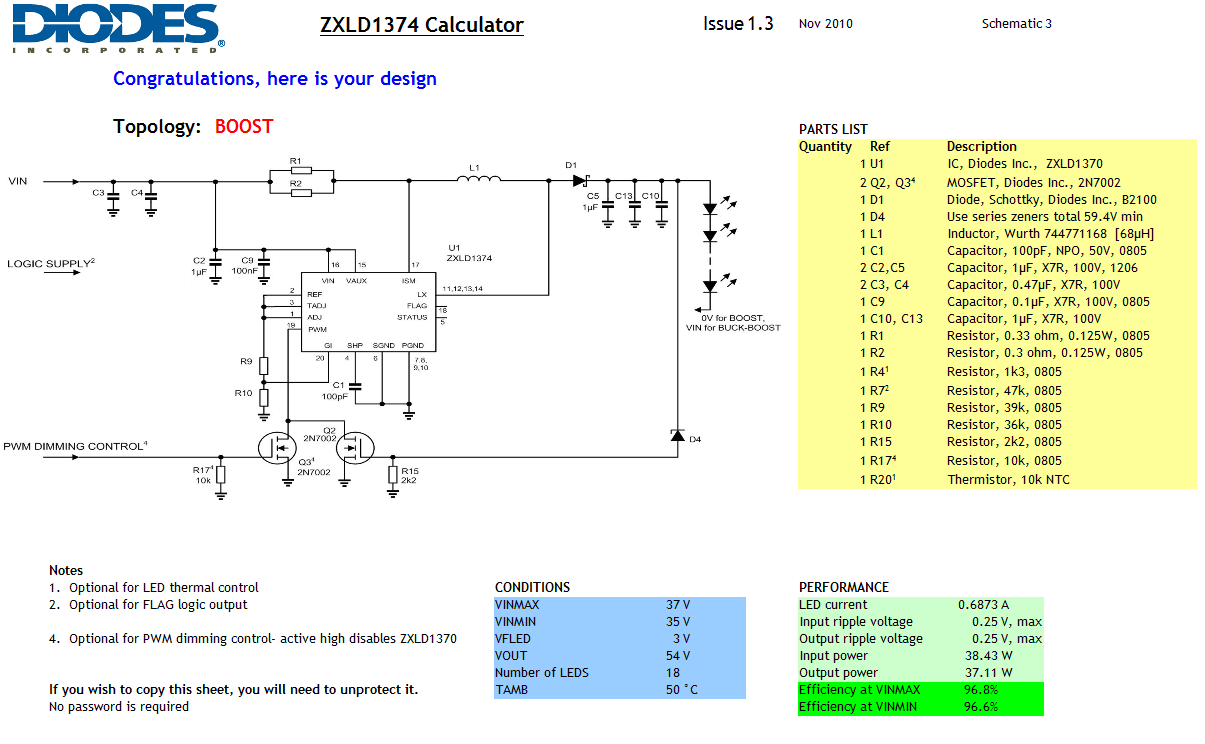Select the PWM DIMMING CONTROL label

point(75,446)
